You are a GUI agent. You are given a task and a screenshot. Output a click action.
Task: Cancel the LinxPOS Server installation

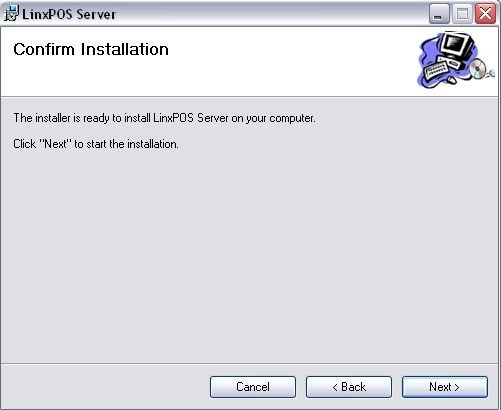coord(253,387)
